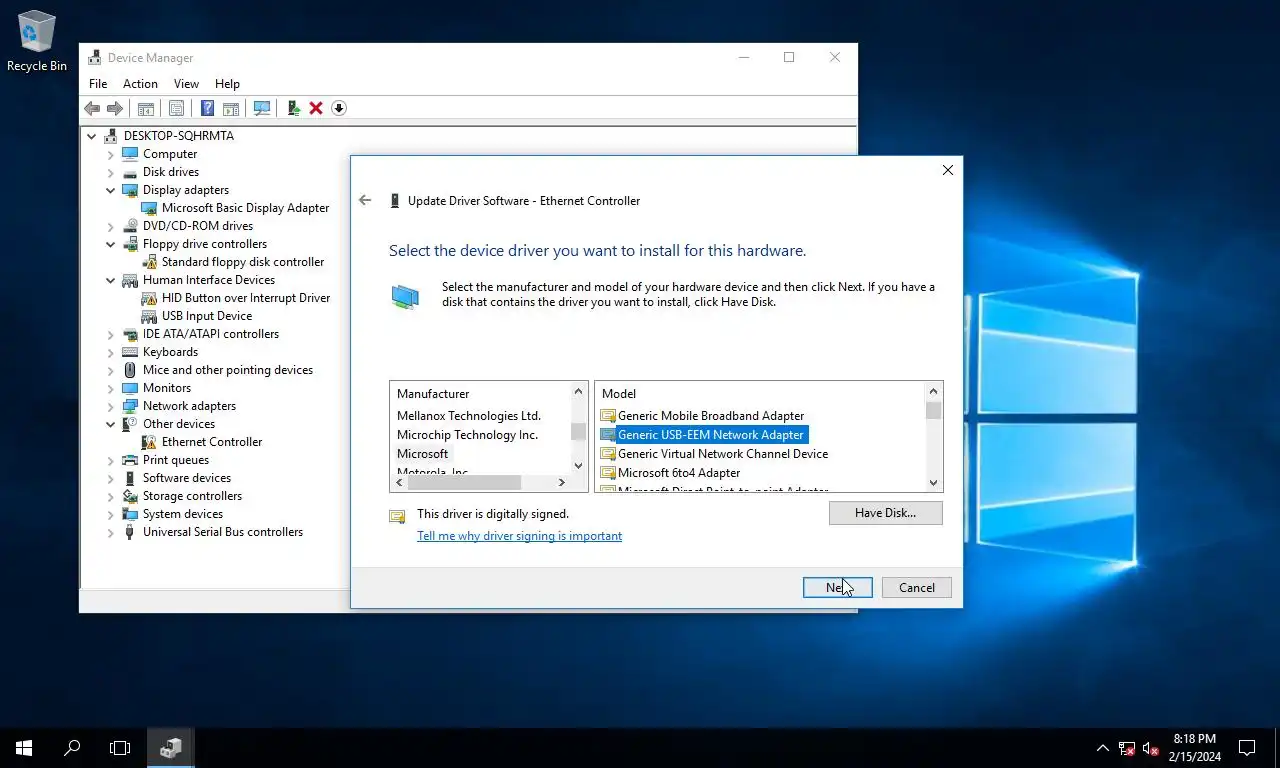Click the Keyboards category icon

tap(130, 352)
